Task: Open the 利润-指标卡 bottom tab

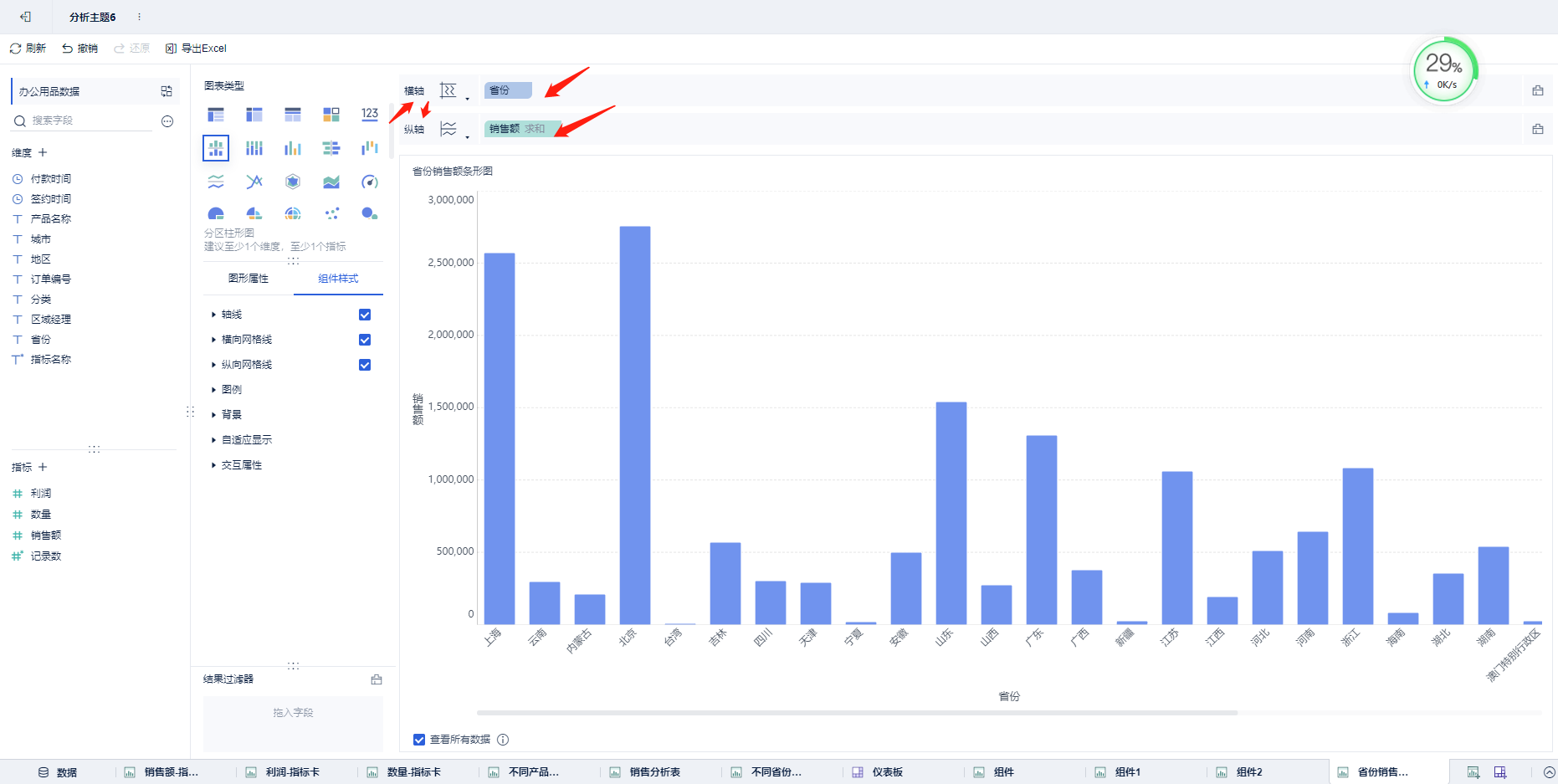Action: coord(284,772)
